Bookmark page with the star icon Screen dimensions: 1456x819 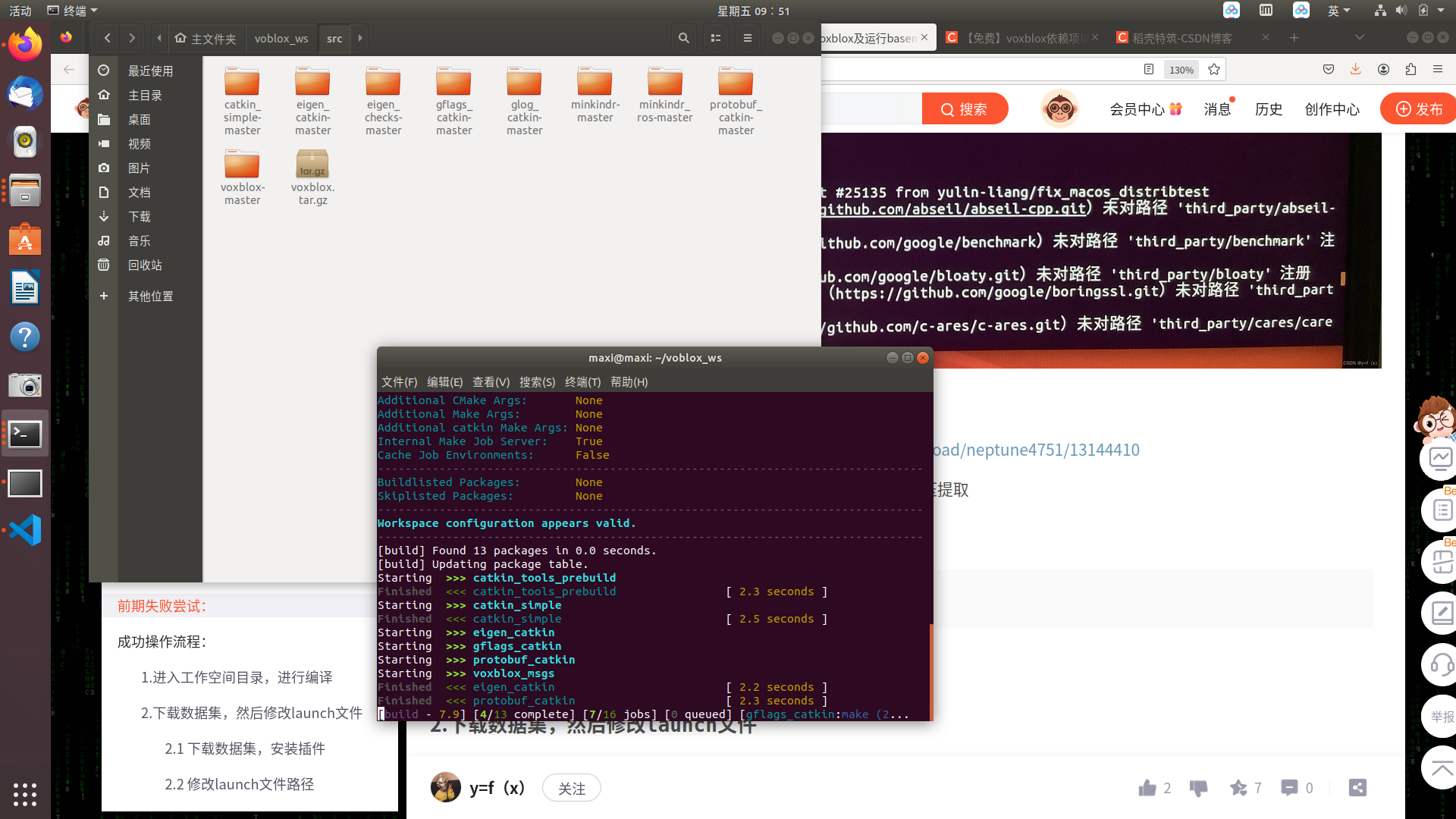1214,69
